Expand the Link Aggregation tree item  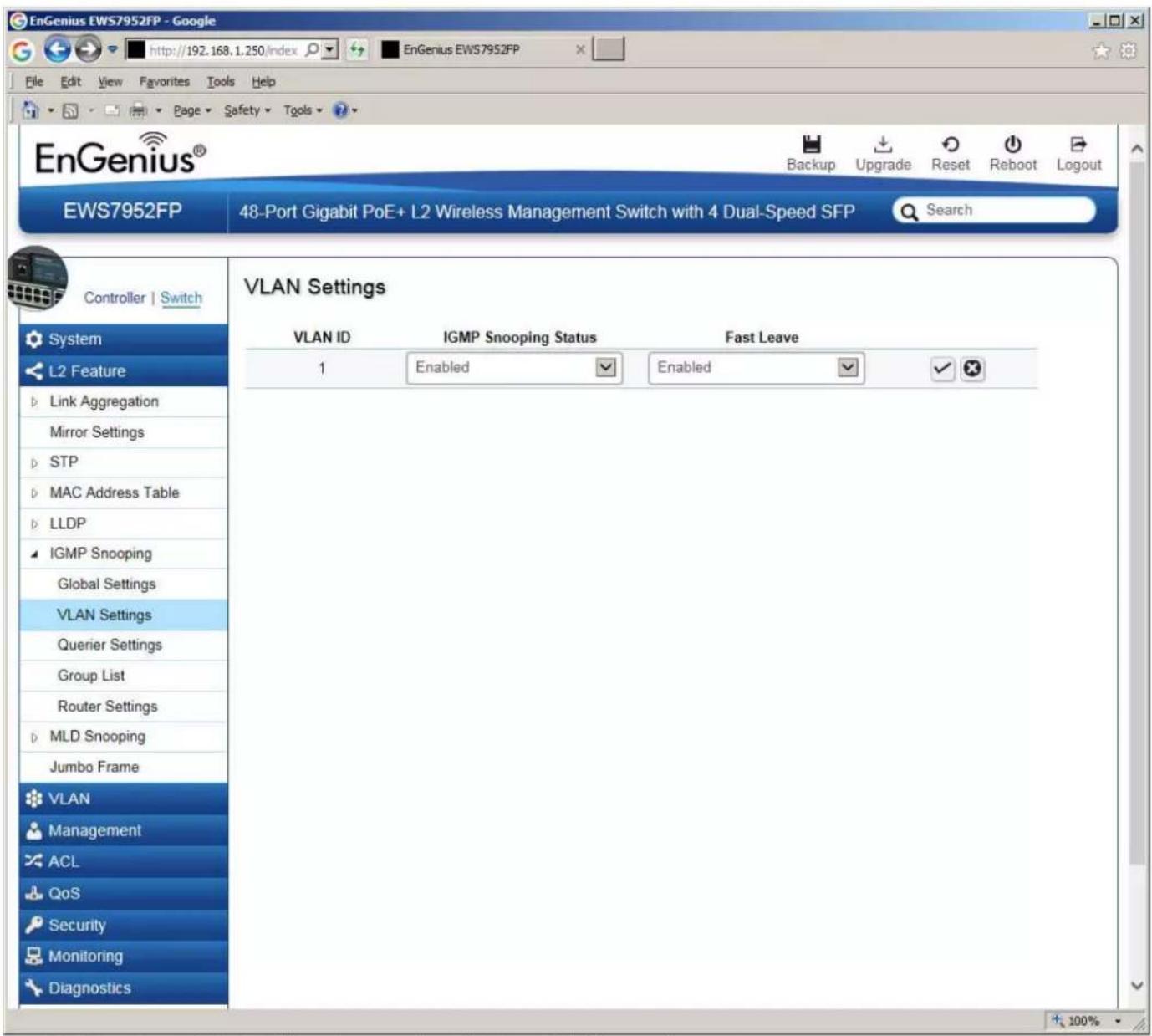pyautogui.click(x=34, y=402)
